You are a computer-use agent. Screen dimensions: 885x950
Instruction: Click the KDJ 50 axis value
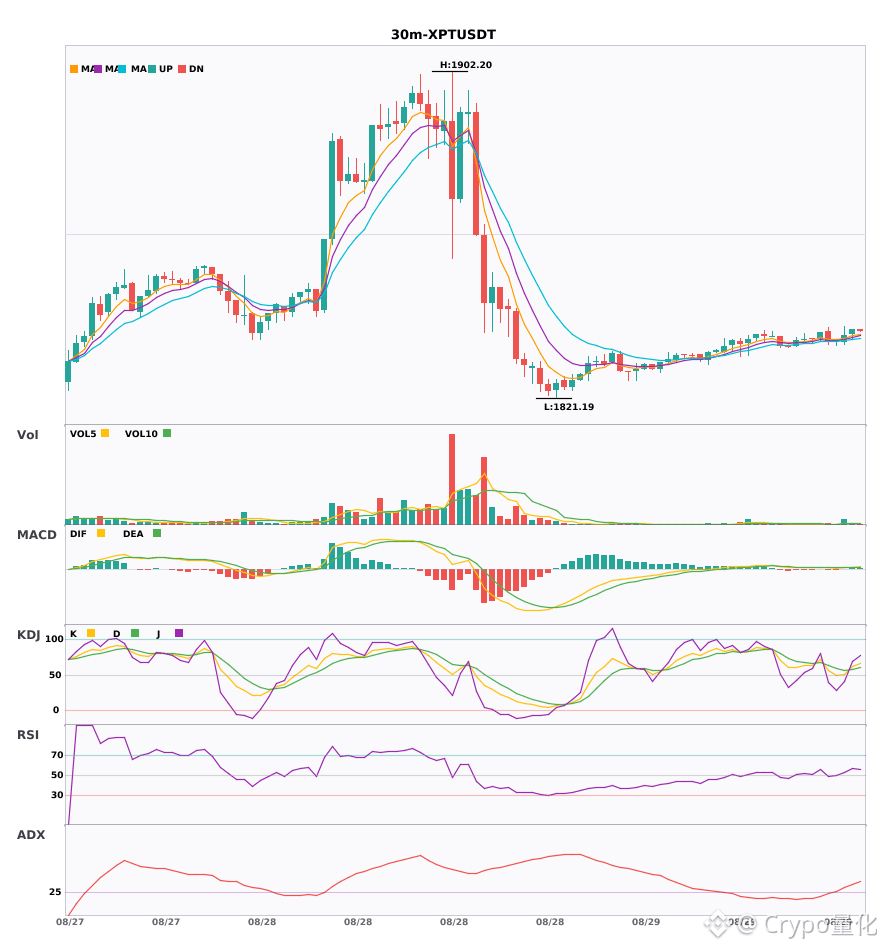point(56,675)
